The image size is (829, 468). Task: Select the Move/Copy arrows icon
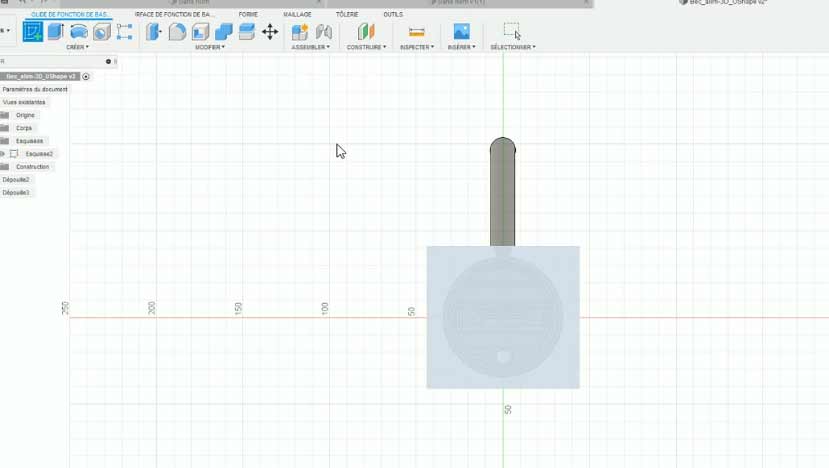pyautogui.click(x=270, y=32)
